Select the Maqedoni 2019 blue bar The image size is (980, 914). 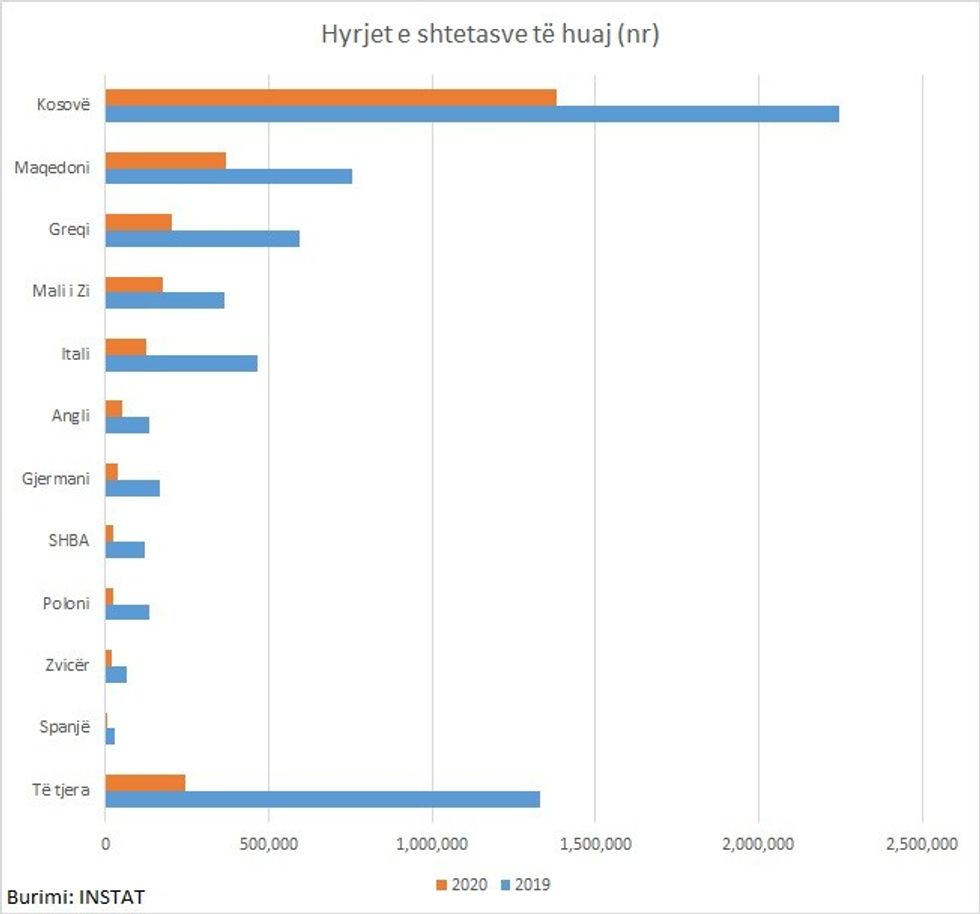[228, 176]
